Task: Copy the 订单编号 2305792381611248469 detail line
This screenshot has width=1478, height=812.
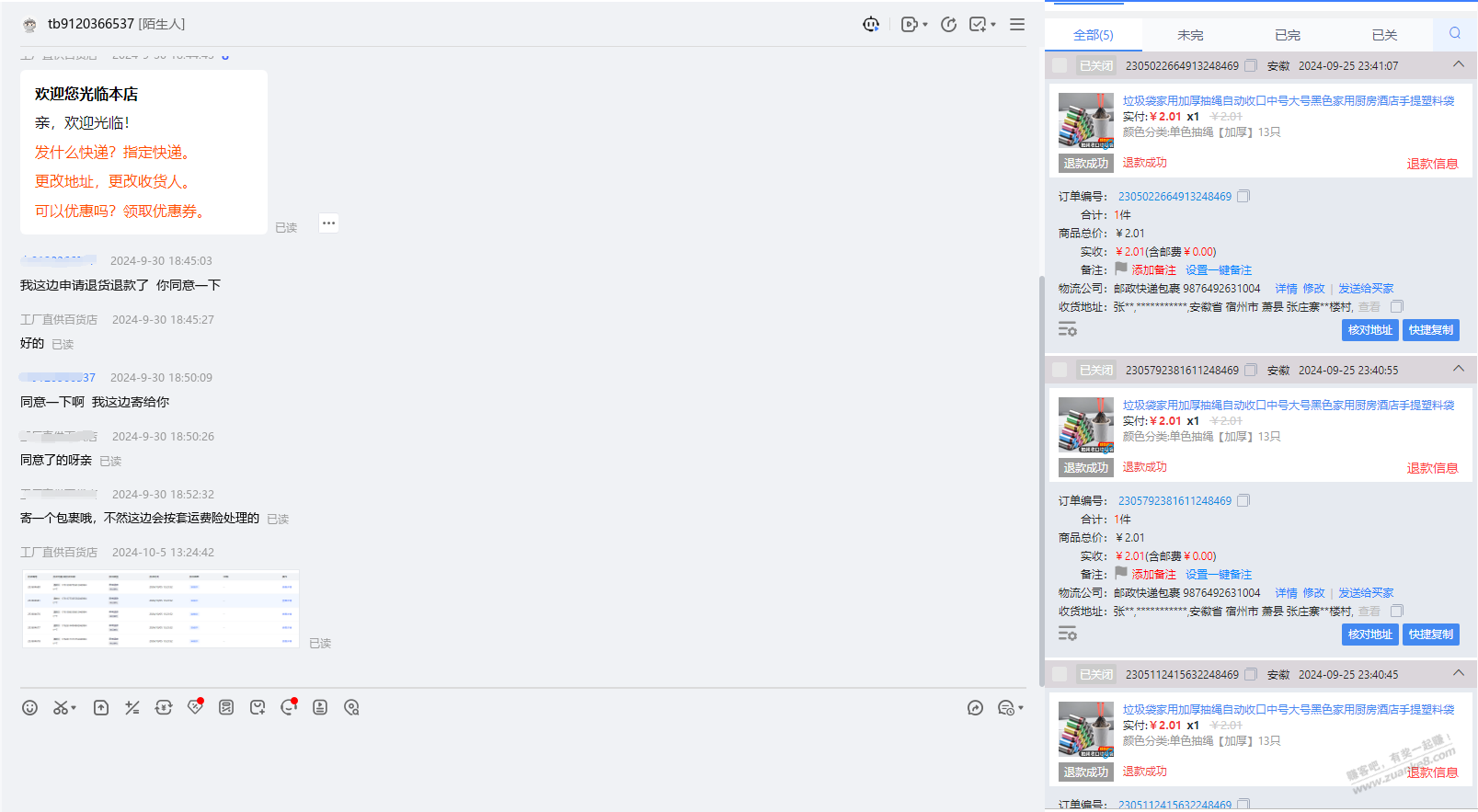Action: [1243, 500]
